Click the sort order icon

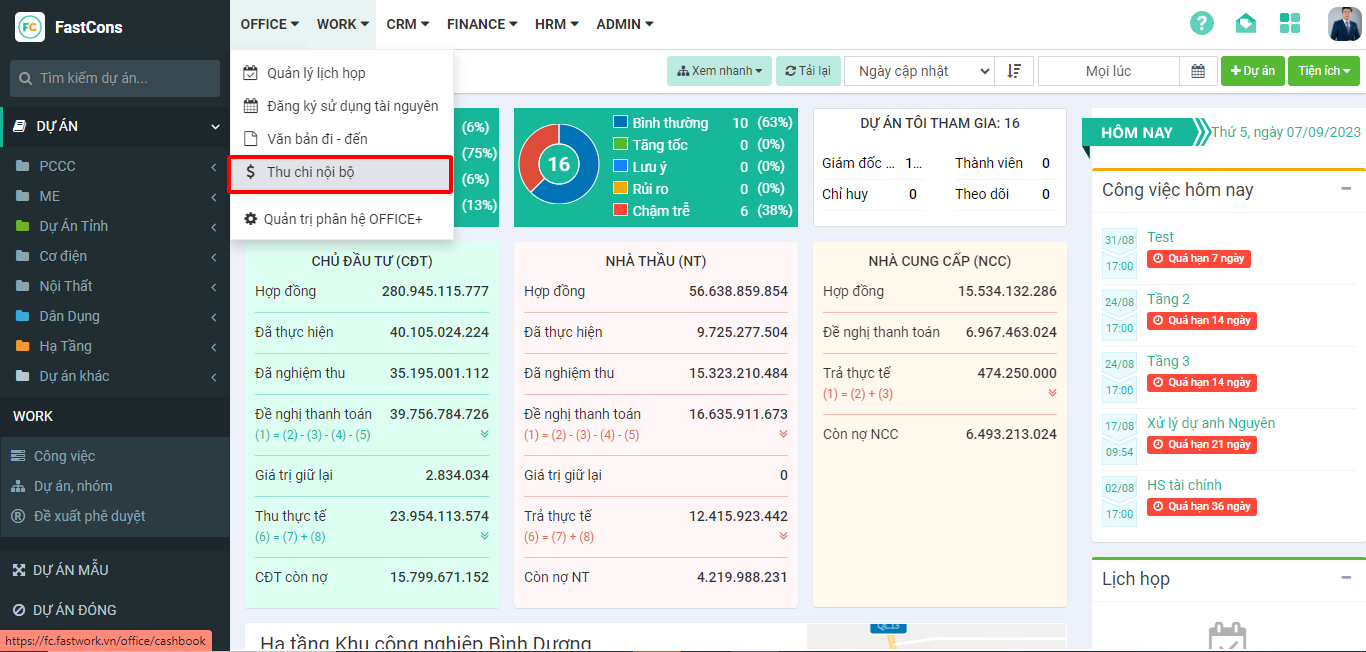tap(1014, 71)
